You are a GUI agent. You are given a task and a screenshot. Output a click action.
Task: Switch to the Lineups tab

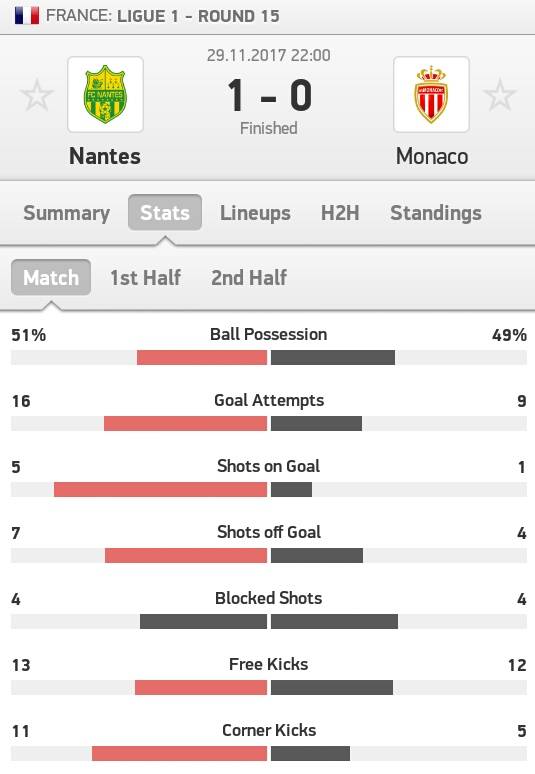(x=255, y=213)
